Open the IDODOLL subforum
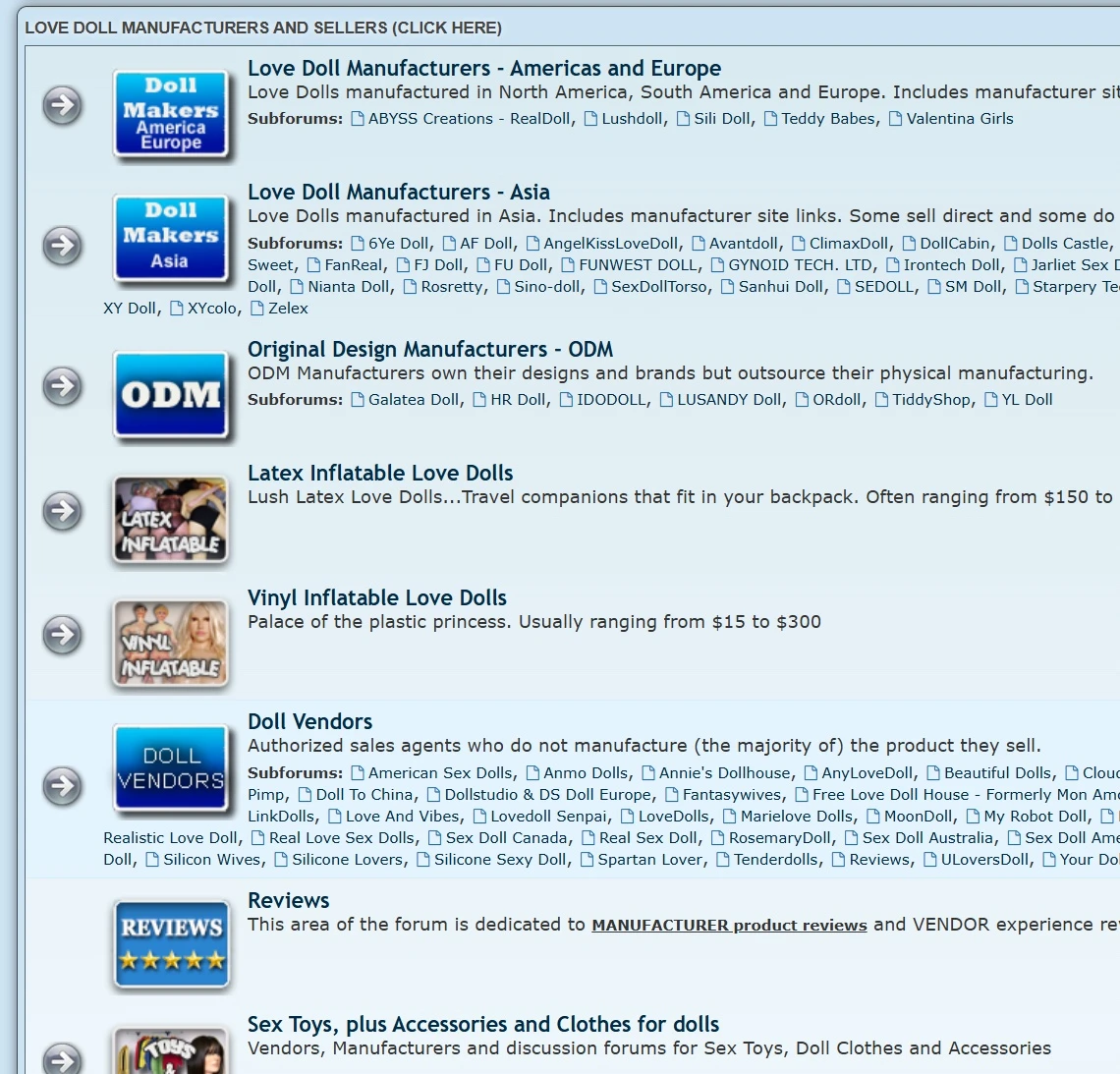The height and width of the screenshot is (1074, 1120). pyautogui.click(x=611, y=400)
